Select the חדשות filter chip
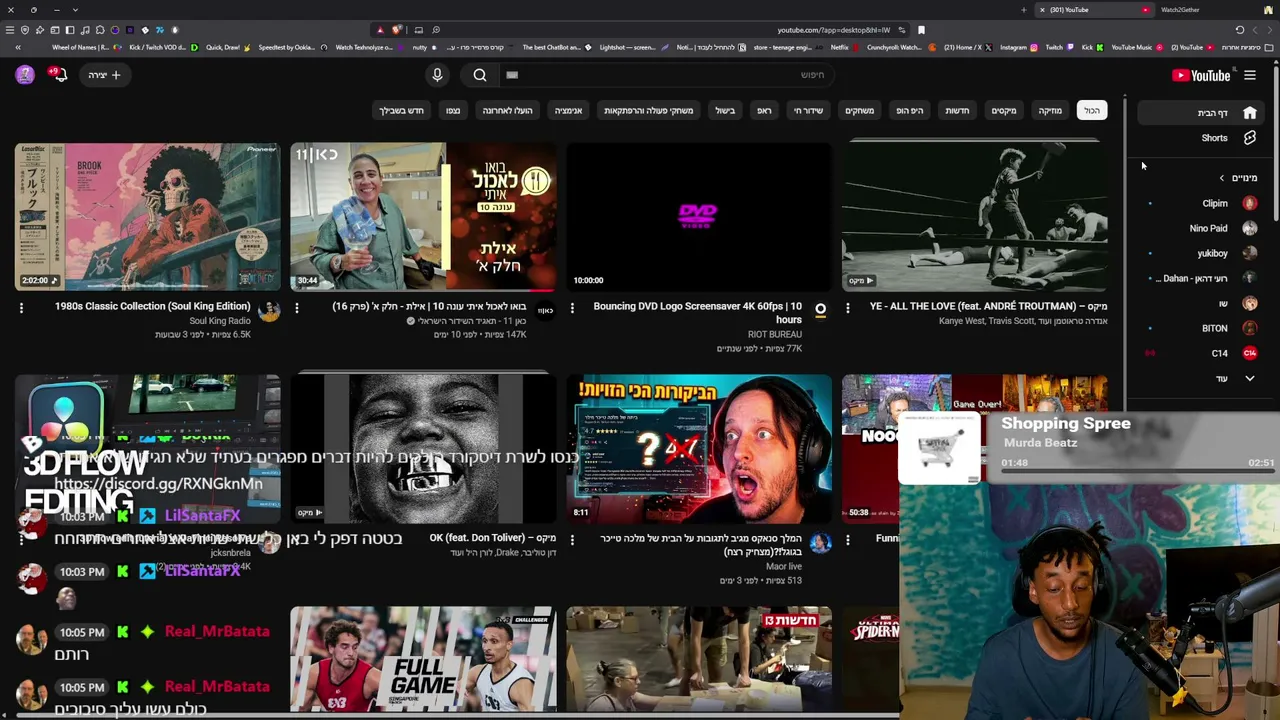1280x720 pixels. tap(958, 110)
